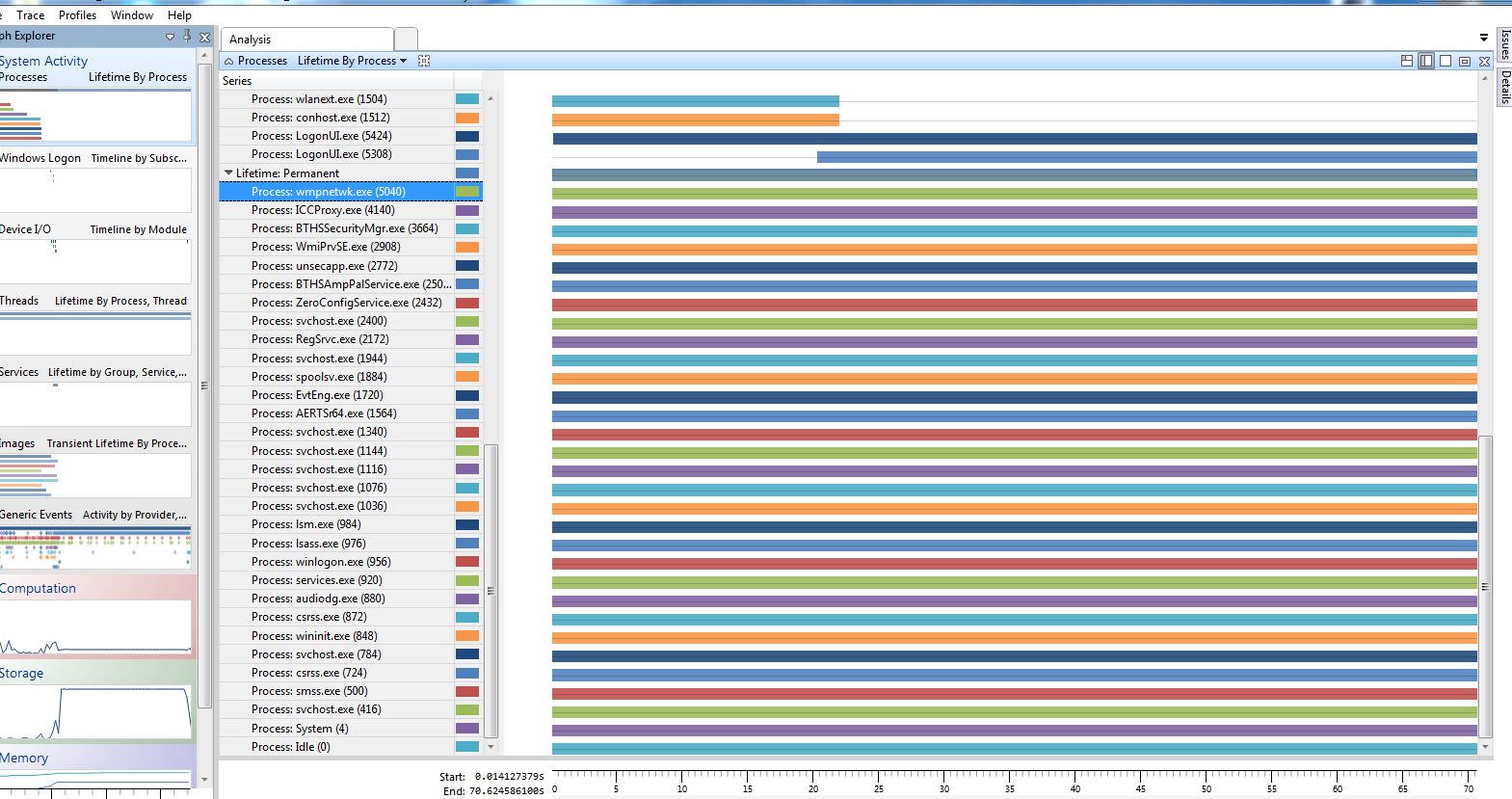Select the Process: ZeroConfigService.exe (2432) row
The image size is (1512, 799).
tap(351, 303)
